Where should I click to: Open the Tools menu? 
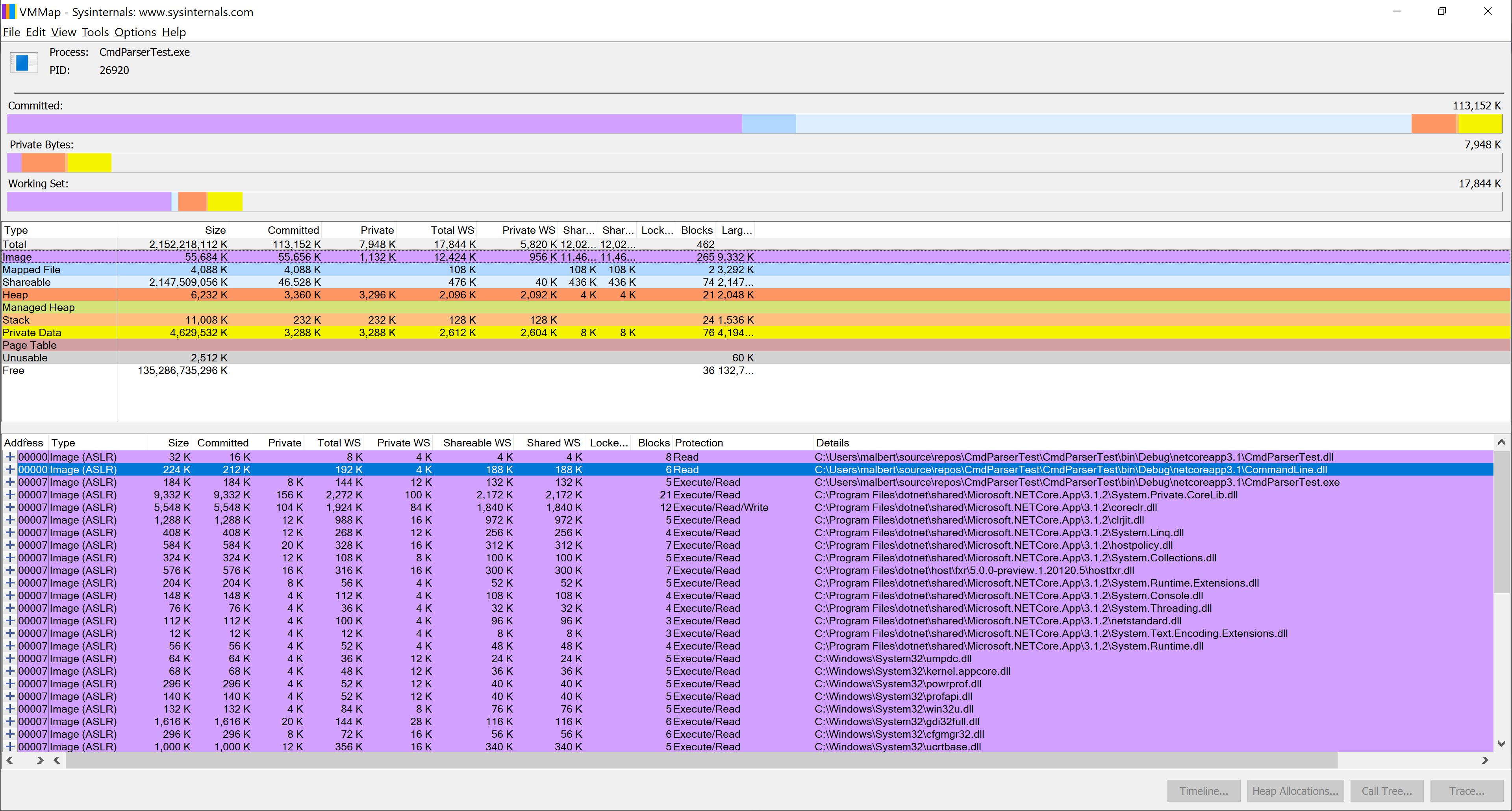[x=95, y=32]
